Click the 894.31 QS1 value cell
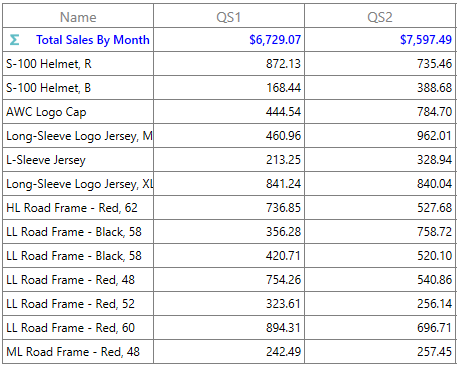 (x=229, y=328)
